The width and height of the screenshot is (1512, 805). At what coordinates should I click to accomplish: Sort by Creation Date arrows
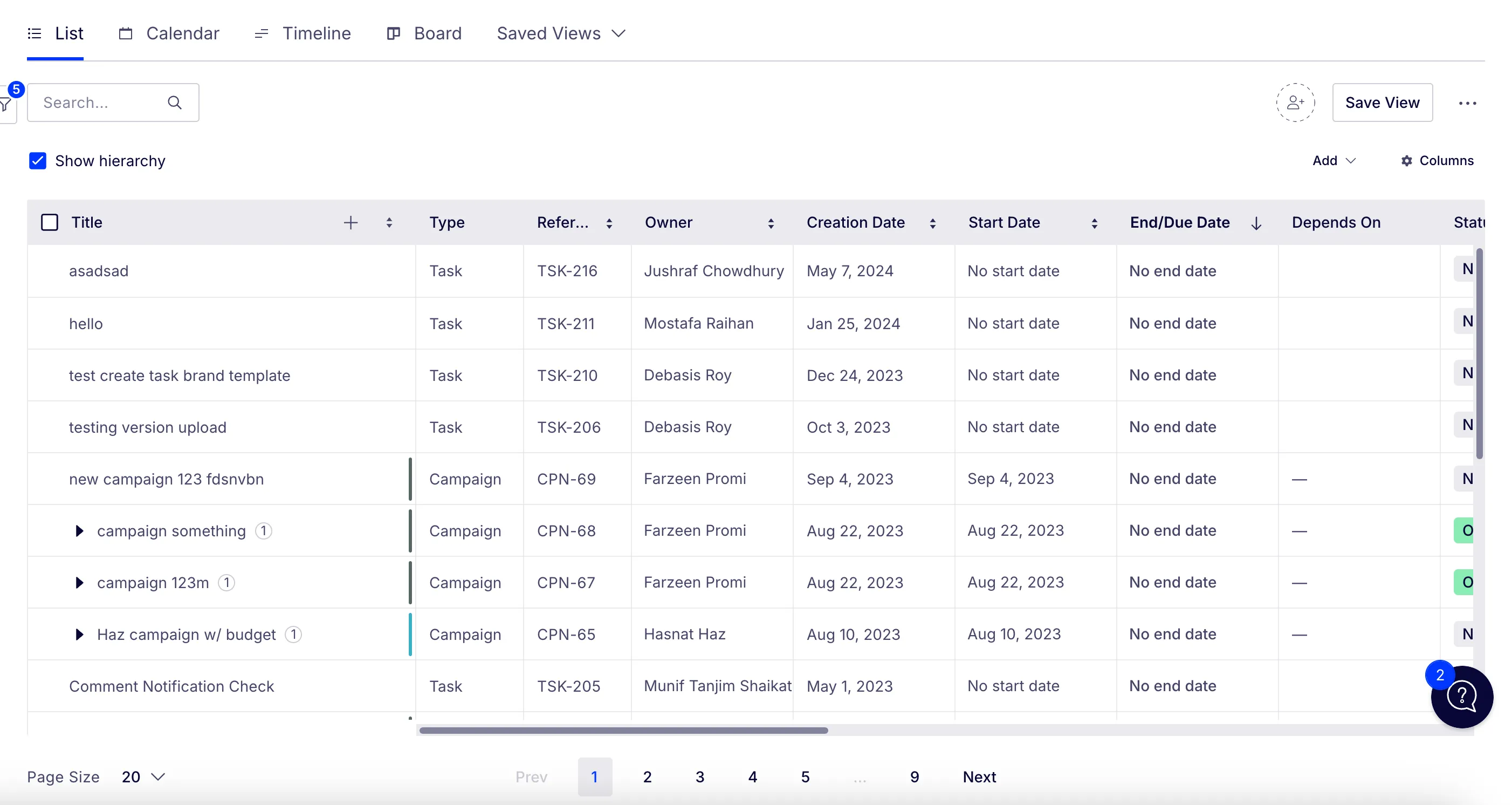(933, 223)
